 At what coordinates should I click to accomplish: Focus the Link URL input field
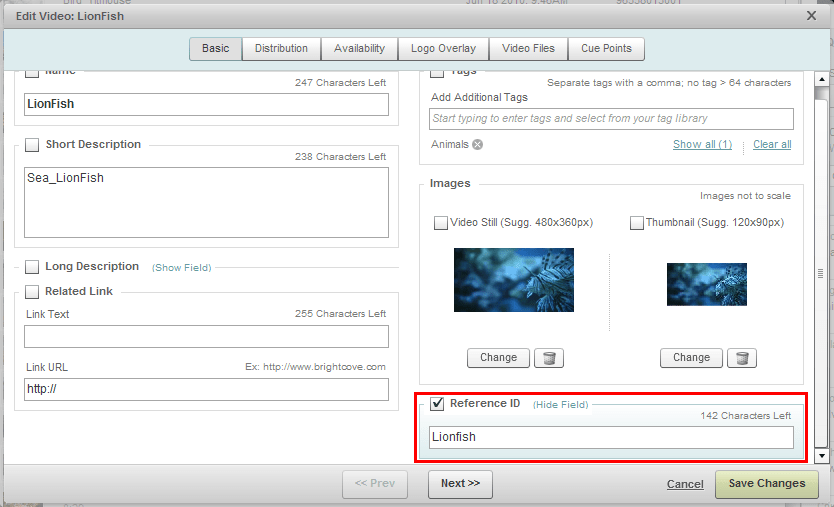206,389
